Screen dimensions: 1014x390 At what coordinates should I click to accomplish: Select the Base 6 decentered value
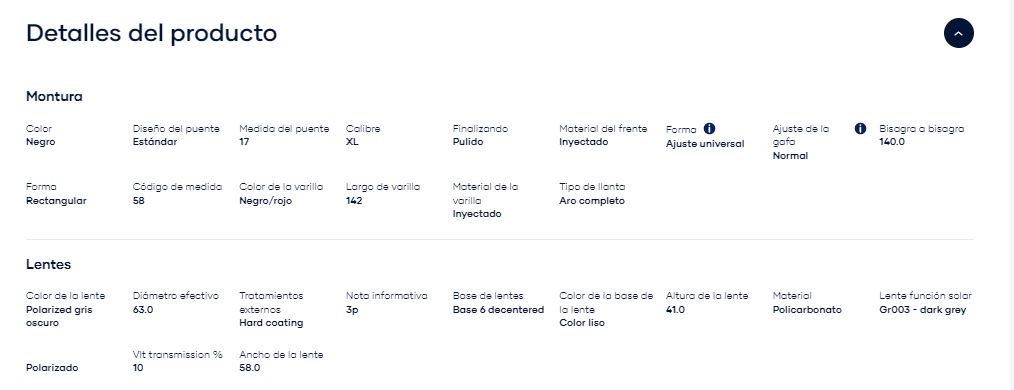(x=499, y=310)
